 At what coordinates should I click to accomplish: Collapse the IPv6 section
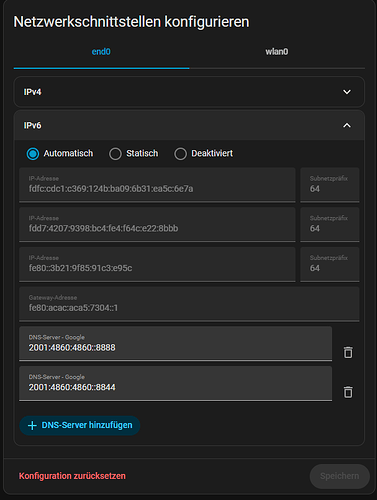click(189, 125)
